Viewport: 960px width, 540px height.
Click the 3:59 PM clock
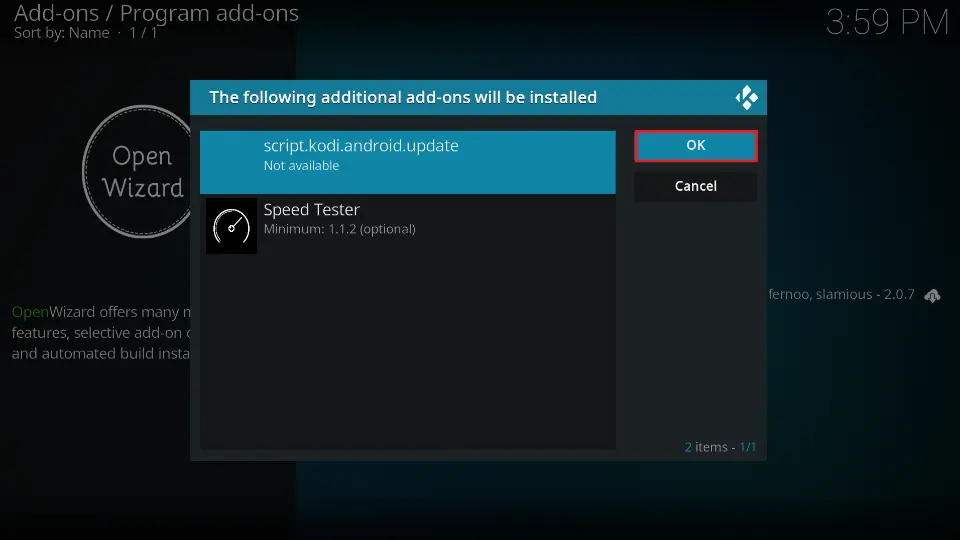coord(887,23)
